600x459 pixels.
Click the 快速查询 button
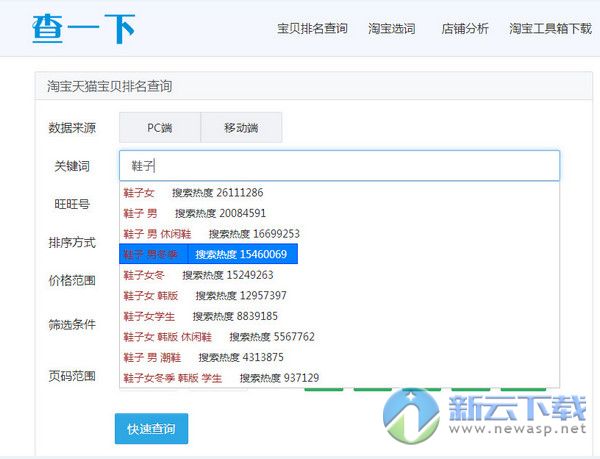(152, 428)
